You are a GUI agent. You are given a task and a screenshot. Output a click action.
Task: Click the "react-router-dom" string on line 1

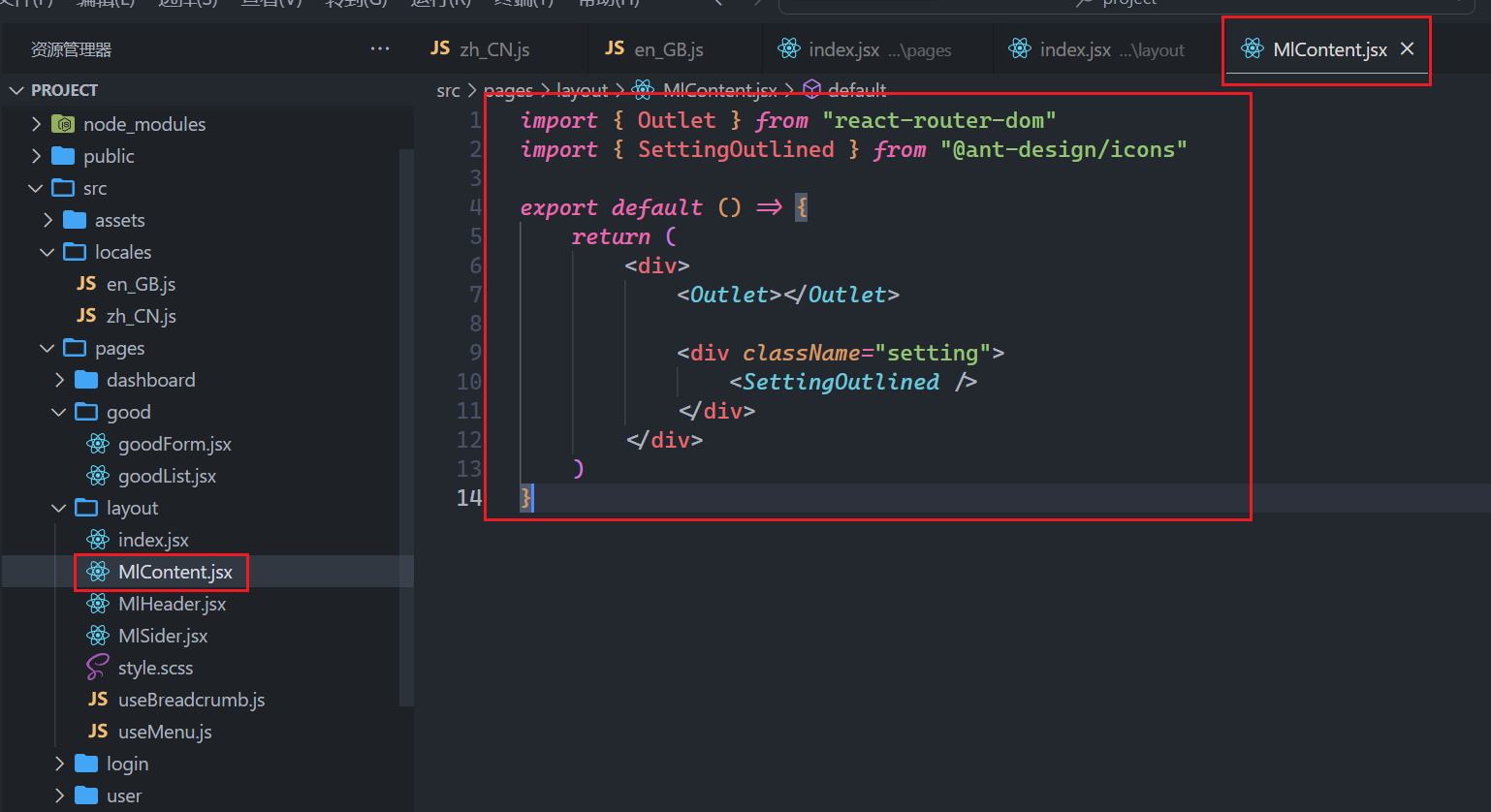939,120
